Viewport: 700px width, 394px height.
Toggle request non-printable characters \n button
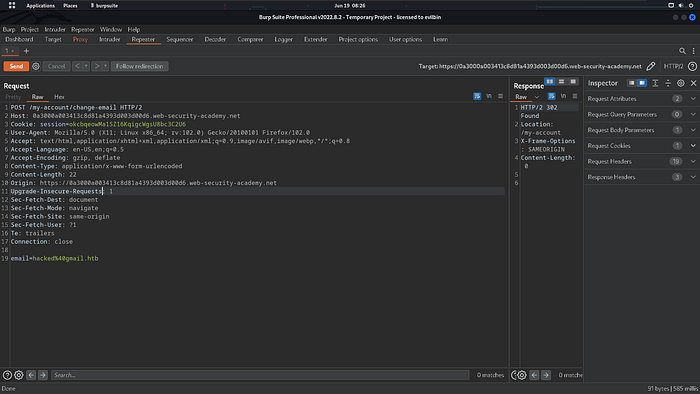pos(489,96)
